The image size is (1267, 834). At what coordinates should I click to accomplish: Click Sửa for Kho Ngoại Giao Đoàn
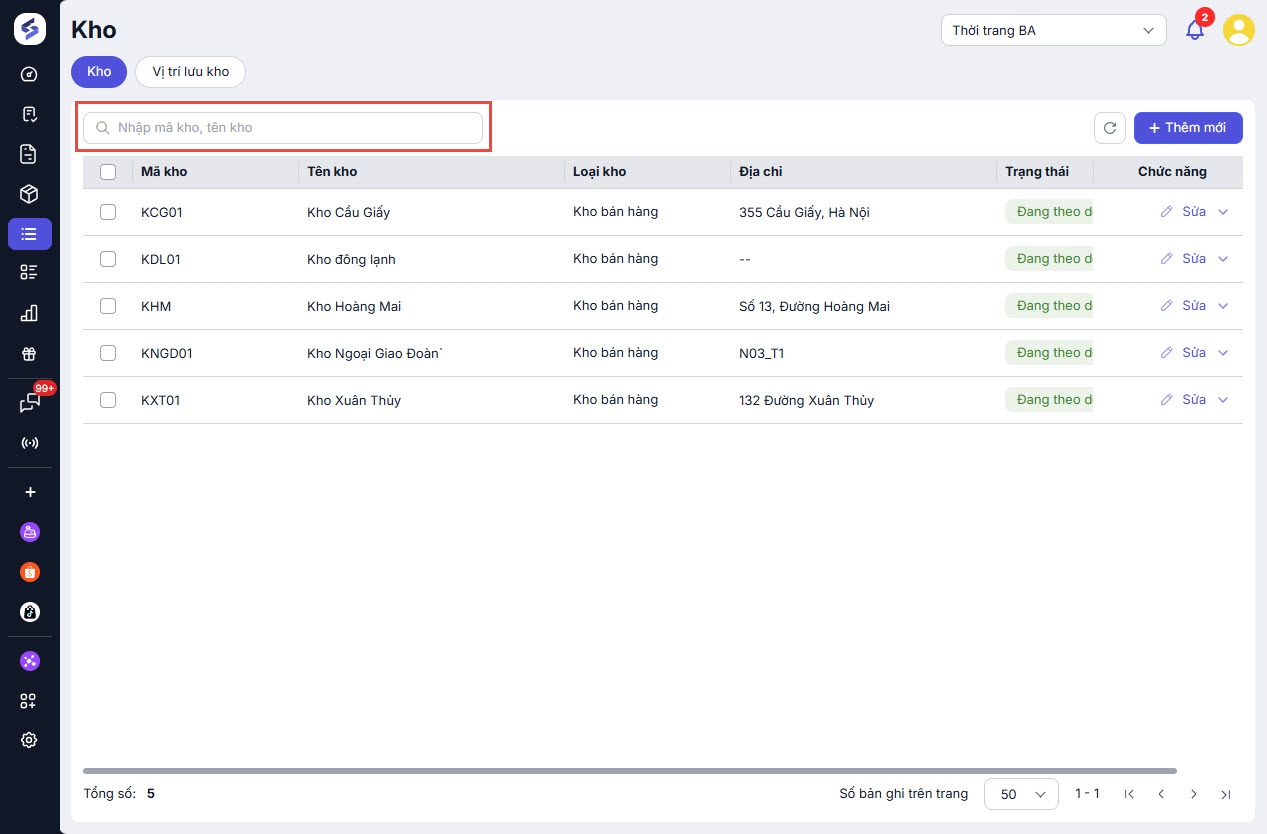(x=1194, y=353)
